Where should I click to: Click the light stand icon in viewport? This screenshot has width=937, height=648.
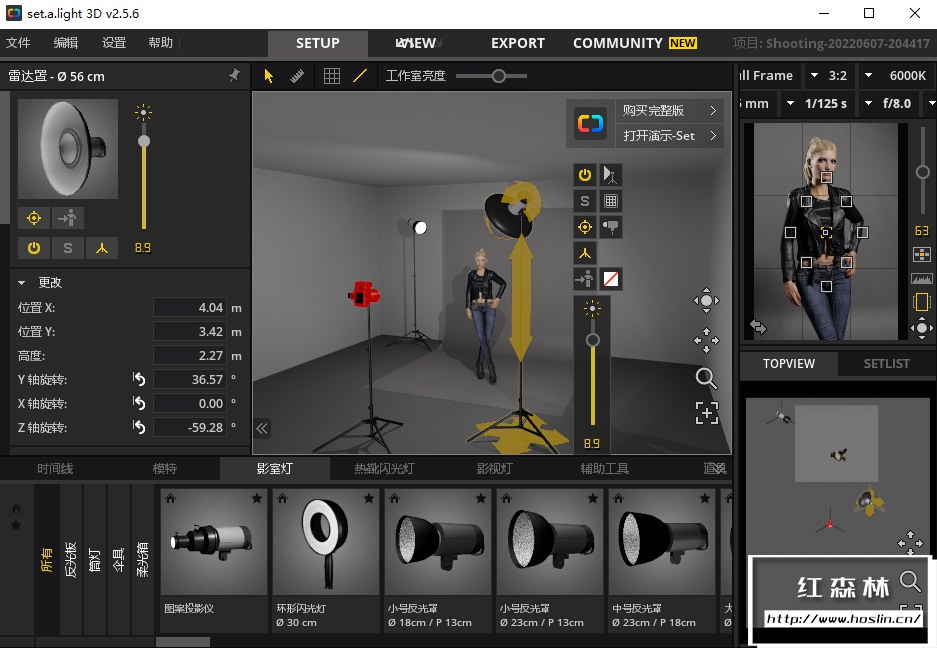pyautogui.click(x=611, y=175)
